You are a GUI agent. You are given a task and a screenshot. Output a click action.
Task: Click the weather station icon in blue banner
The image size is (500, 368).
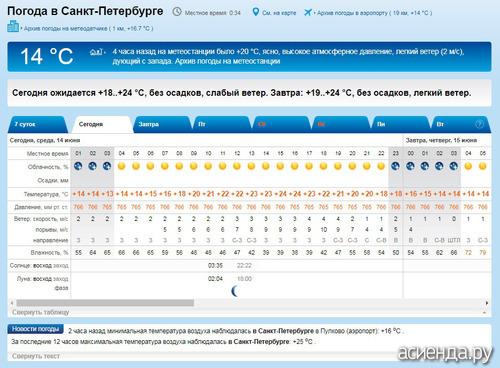tap(96, 52)
